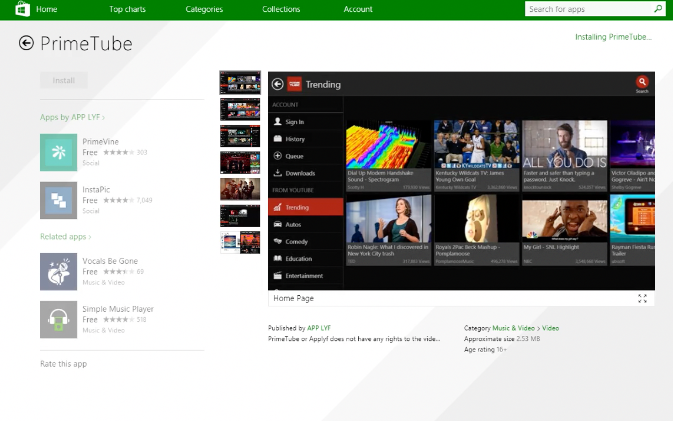Open the Dial Up Modem Handshake video tile
The image size is (673, 421).
point(388,155)
